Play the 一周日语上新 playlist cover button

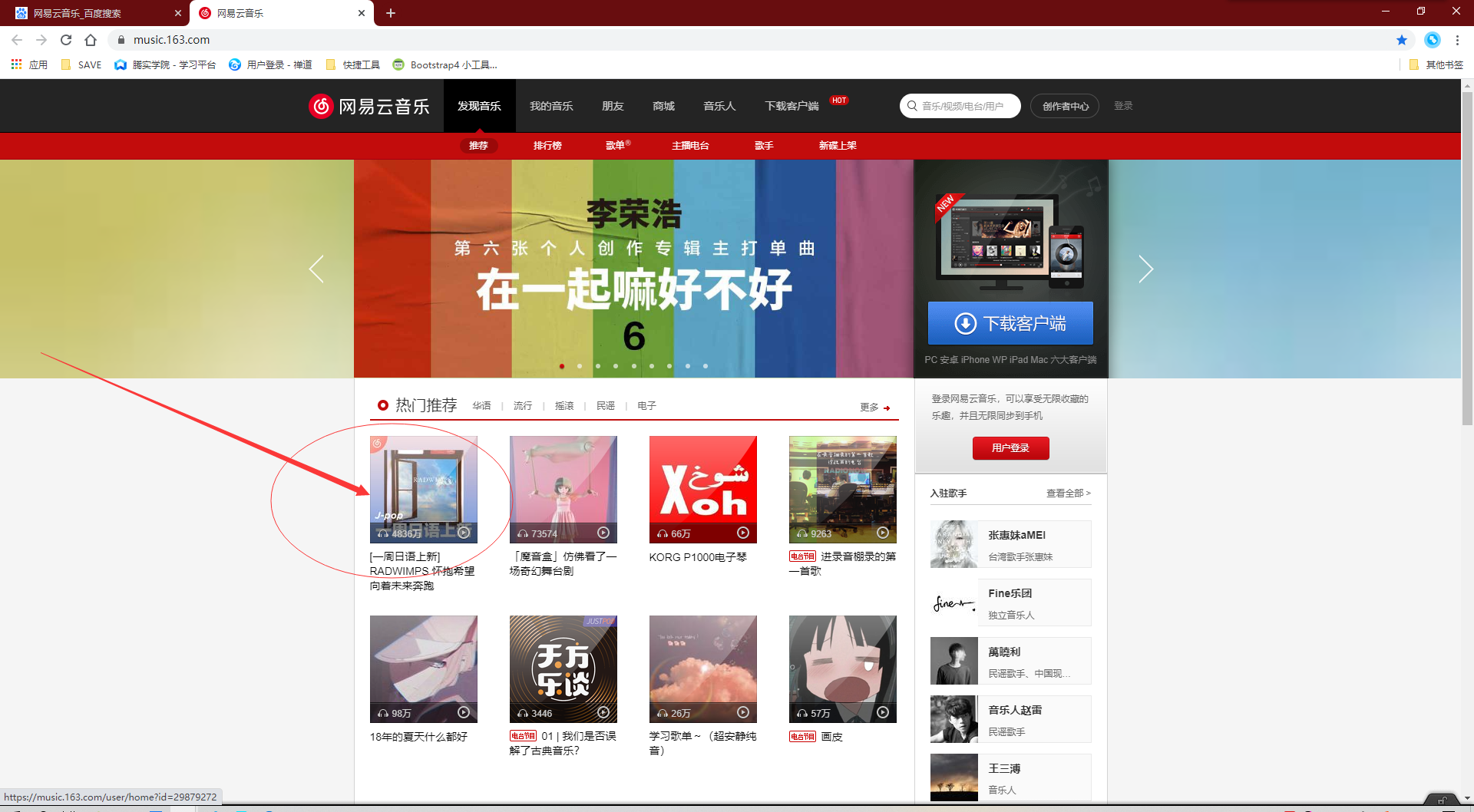pos(464,533)
